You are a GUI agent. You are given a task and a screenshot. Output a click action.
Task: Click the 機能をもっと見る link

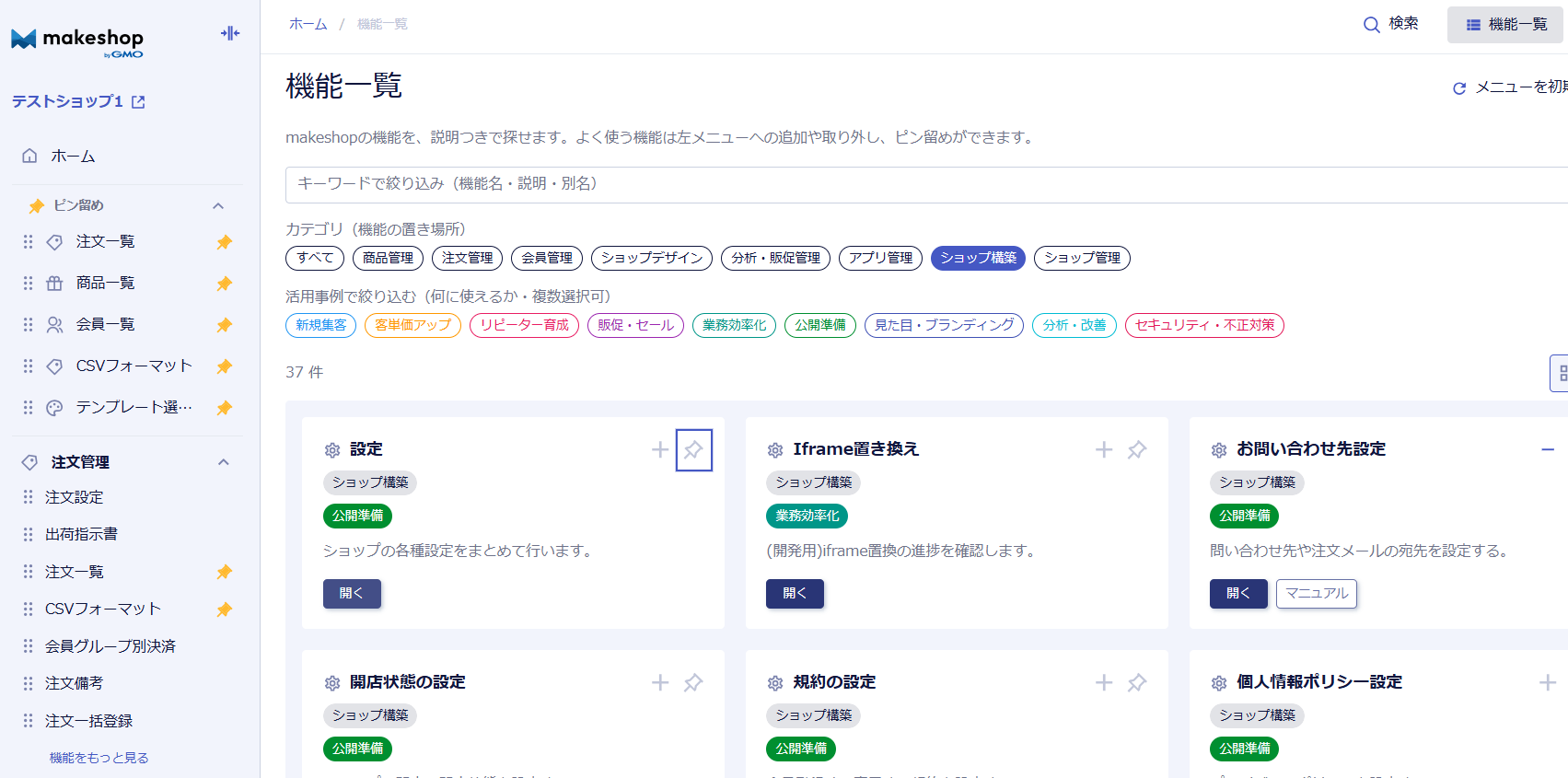click(x=99, y=758)
